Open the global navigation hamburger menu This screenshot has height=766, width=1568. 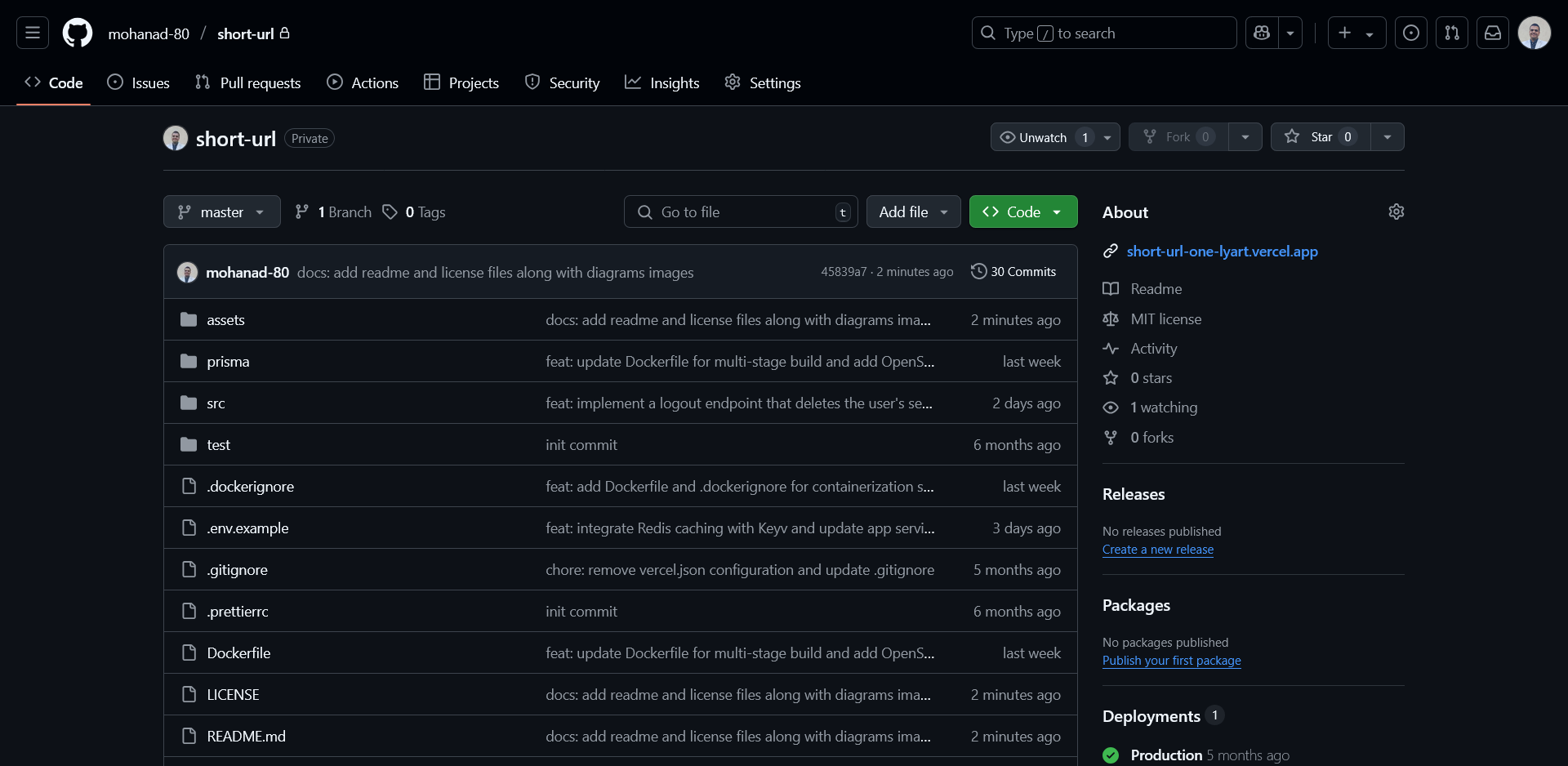coord(31,33)
